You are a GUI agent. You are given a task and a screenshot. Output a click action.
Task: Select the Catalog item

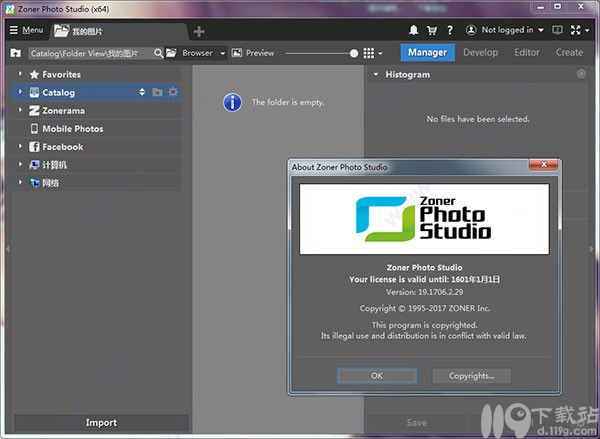point(58,93)
